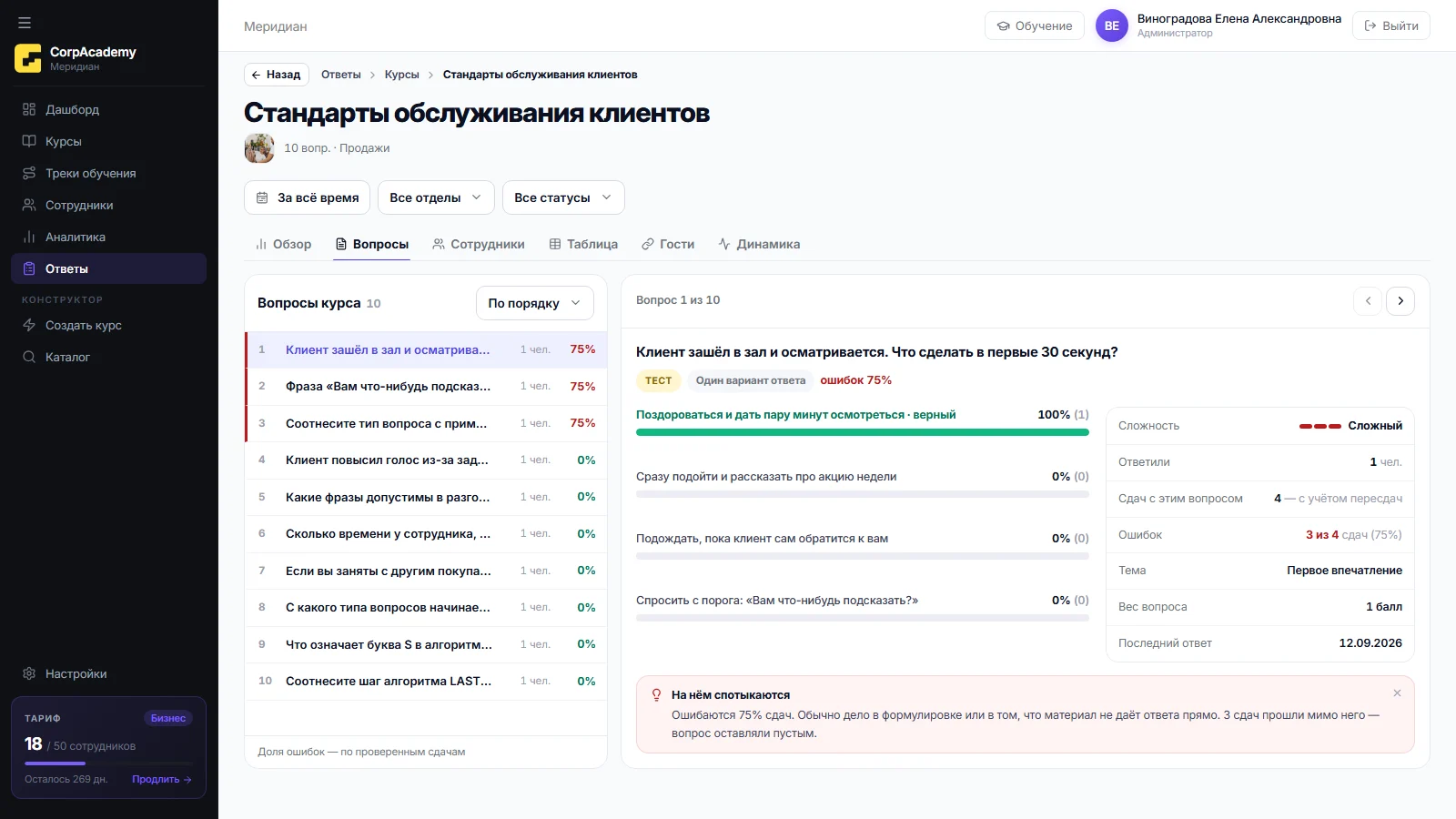1456x819 pixels.
Task: Click the Выйти logout button
Action: (x=1390, y=25)
